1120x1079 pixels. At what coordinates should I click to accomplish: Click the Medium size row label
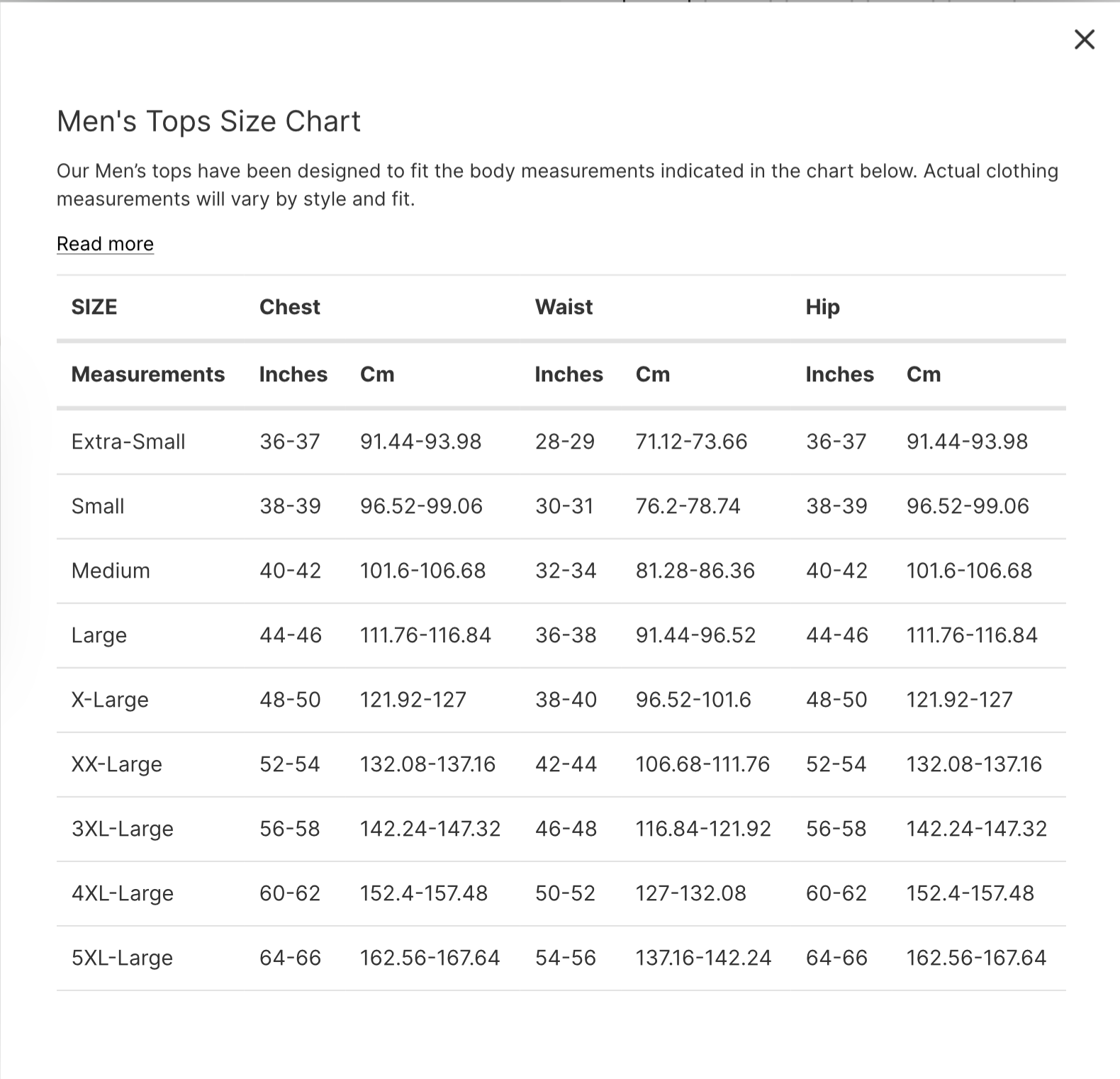coord(111,571)
